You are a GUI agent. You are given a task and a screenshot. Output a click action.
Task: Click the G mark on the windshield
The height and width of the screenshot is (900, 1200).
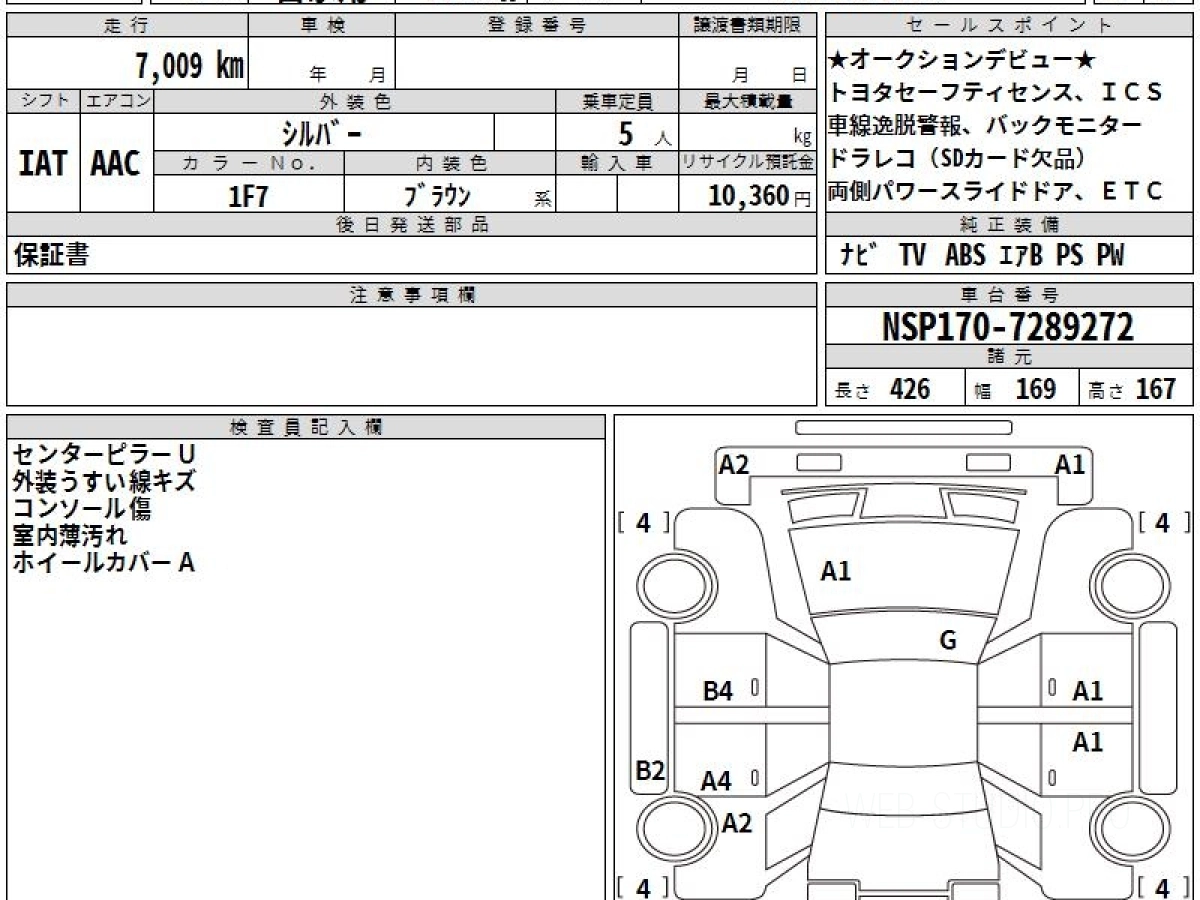948,641
